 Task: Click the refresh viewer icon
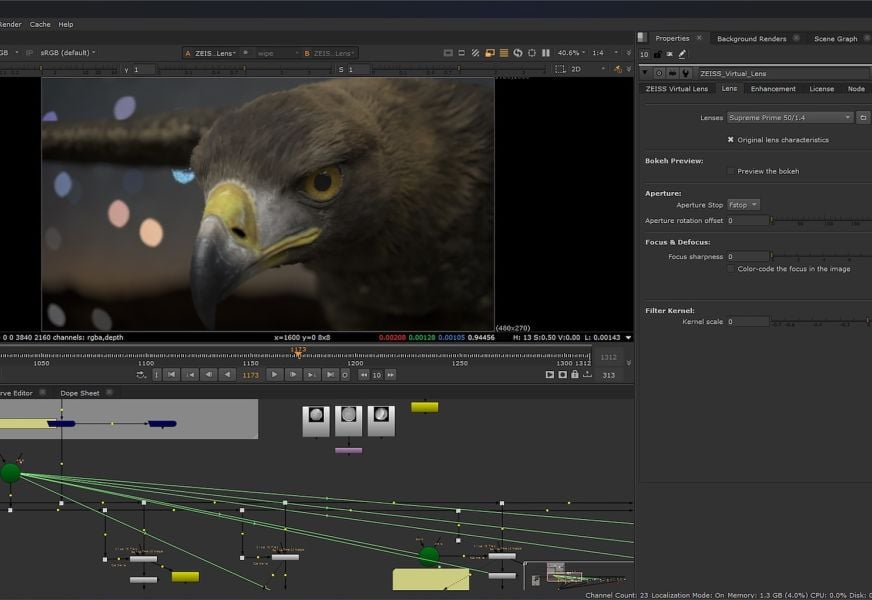click(517, 53)
